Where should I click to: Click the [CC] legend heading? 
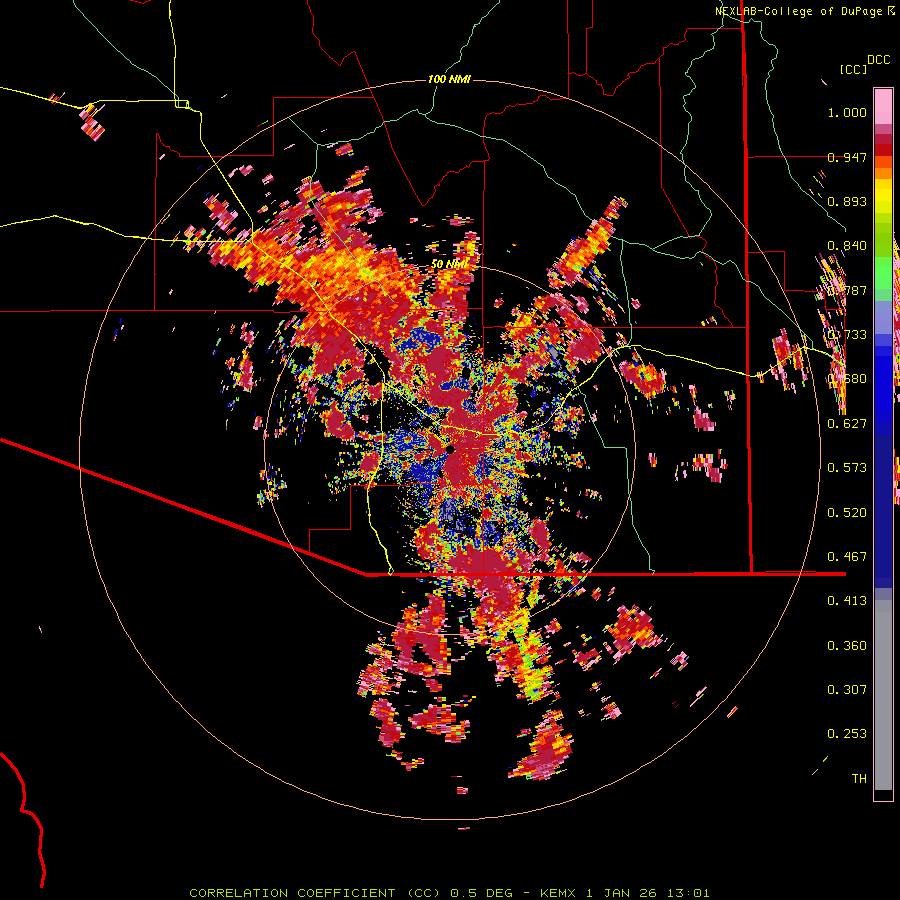853,69
